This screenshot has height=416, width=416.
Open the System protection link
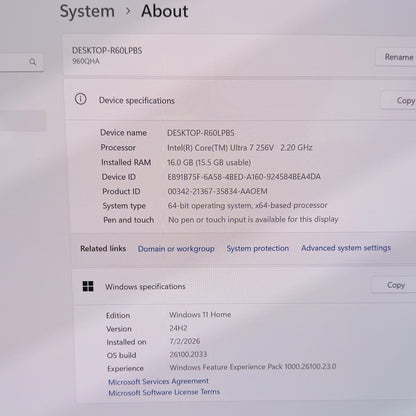pos(258,248)
